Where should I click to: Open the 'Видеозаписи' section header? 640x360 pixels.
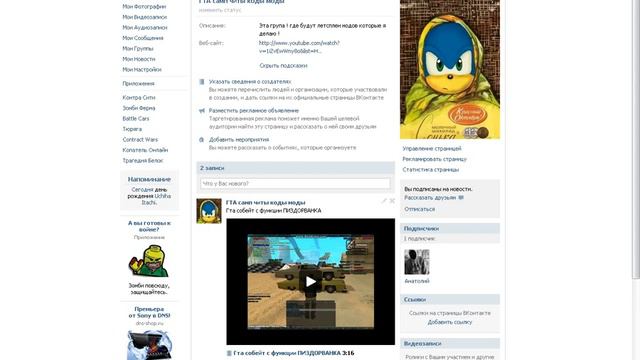pyautogui.click(x=450, y=344)
